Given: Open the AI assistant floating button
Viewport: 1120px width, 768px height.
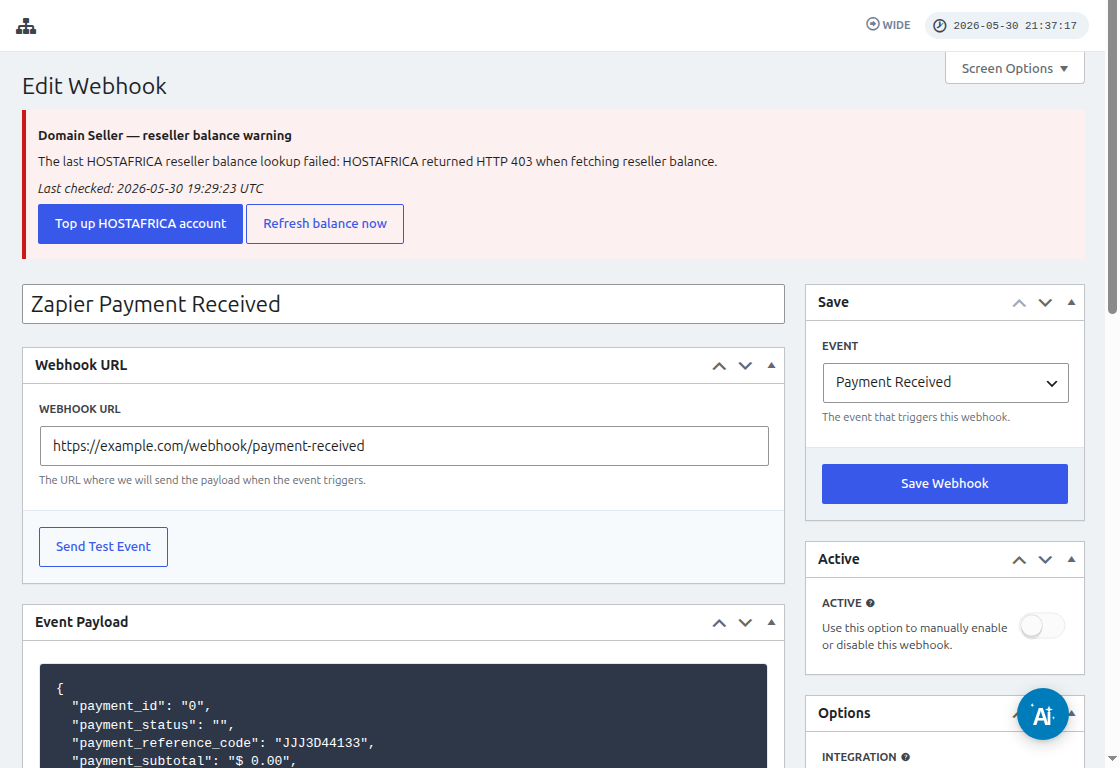Looking at the screenshot, I should click(1043, 714).
